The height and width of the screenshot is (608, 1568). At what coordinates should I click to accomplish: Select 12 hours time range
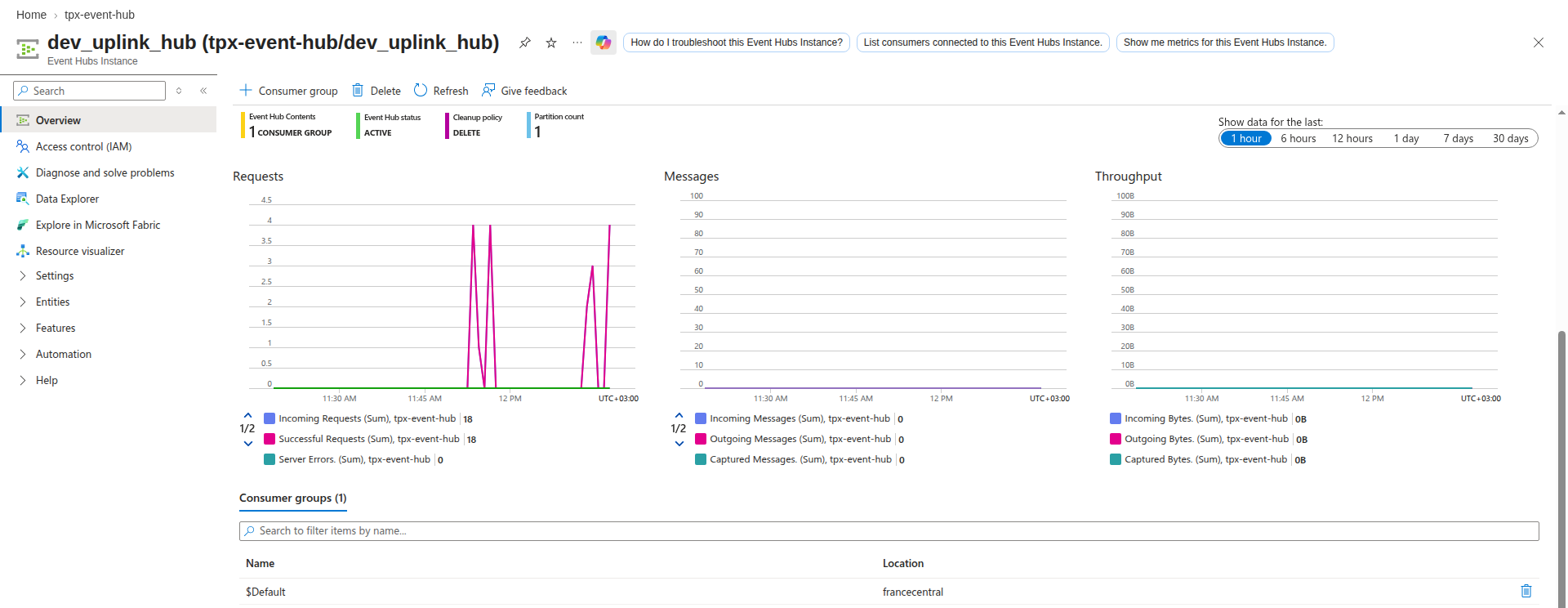1352,138
